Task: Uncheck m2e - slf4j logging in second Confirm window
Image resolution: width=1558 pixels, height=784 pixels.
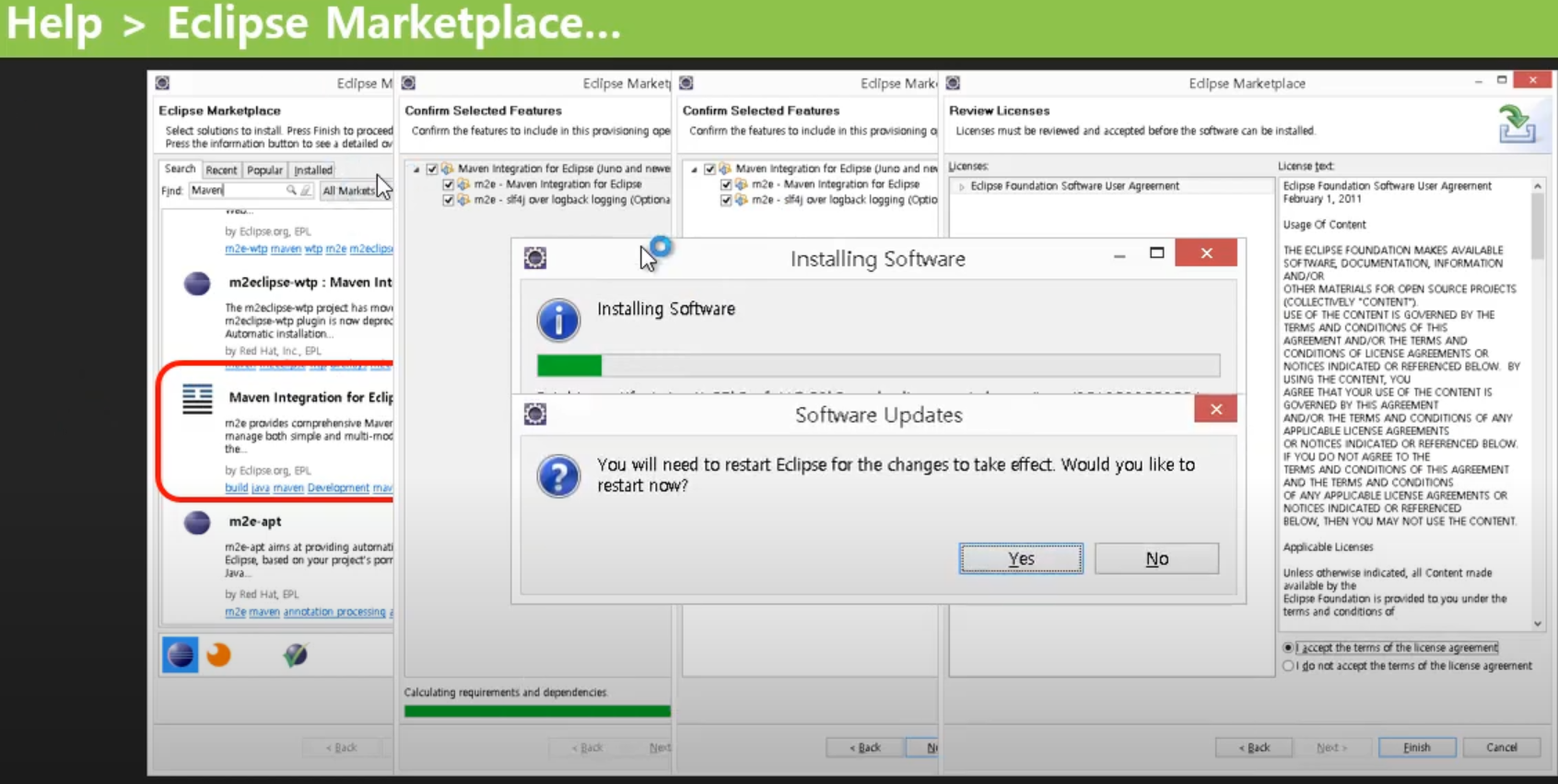Action: (726, 200)
